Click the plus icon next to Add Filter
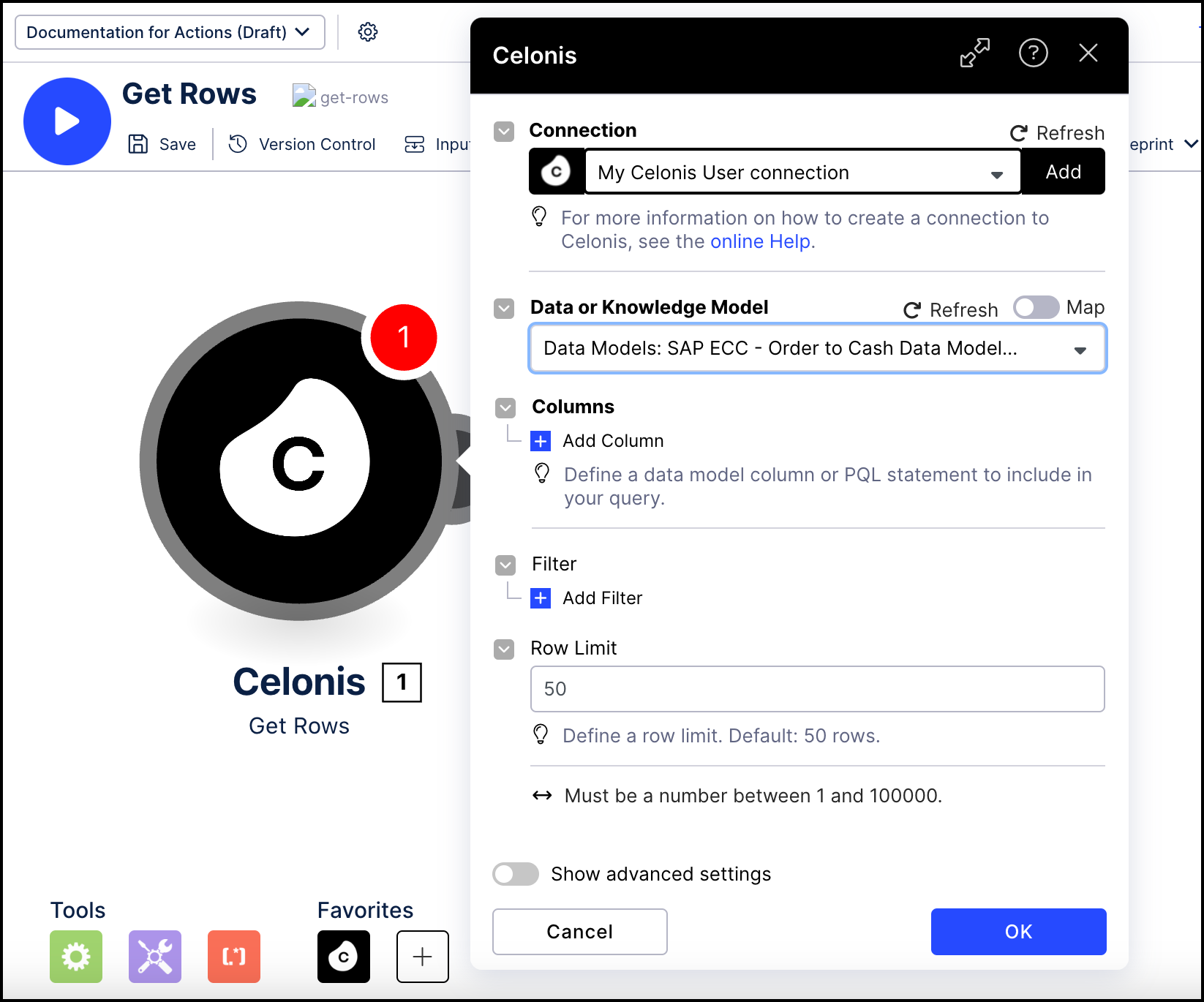 coord(541,598)
